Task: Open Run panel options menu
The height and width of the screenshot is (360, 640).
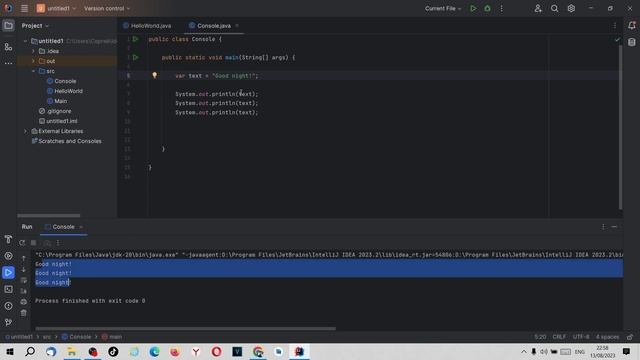Action: click(603, 227)
